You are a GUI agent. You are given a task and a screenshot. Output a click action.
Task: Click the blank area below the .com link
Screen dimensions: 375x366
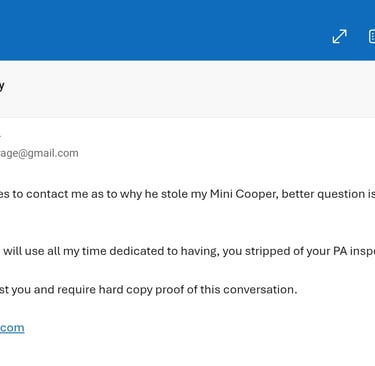pos(187,351)
